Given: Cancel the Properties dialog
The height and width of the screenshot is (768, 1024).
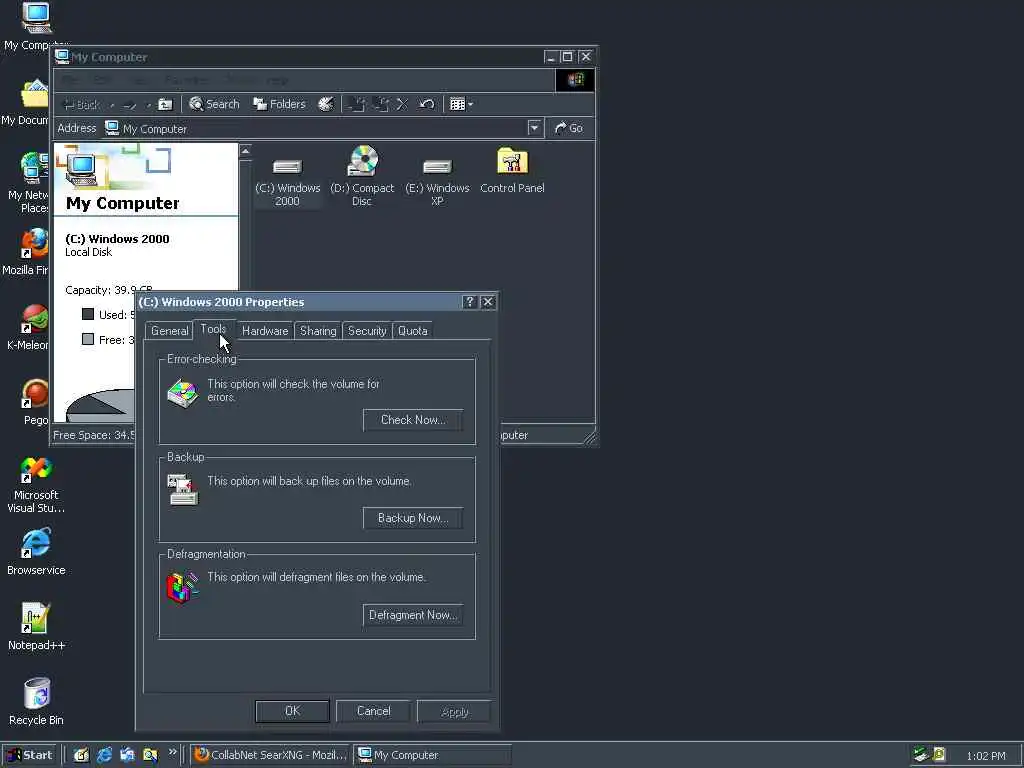Looking at the screenshot, I should tap(374, 711).
